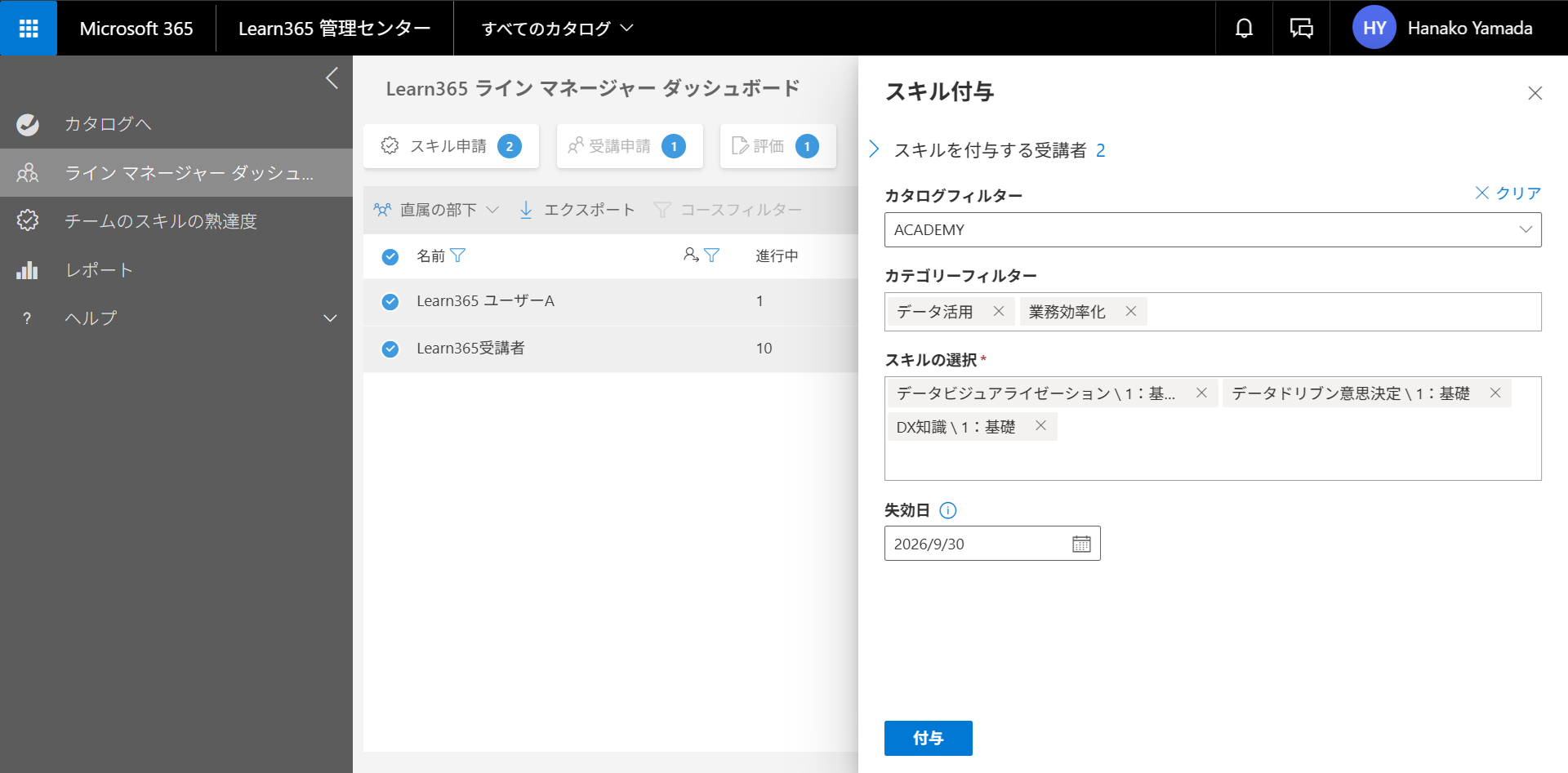Expand スキルを付与する受講者 section
Image resolution: width=1568 pixels, height=773 pixels.
[874, 149]
